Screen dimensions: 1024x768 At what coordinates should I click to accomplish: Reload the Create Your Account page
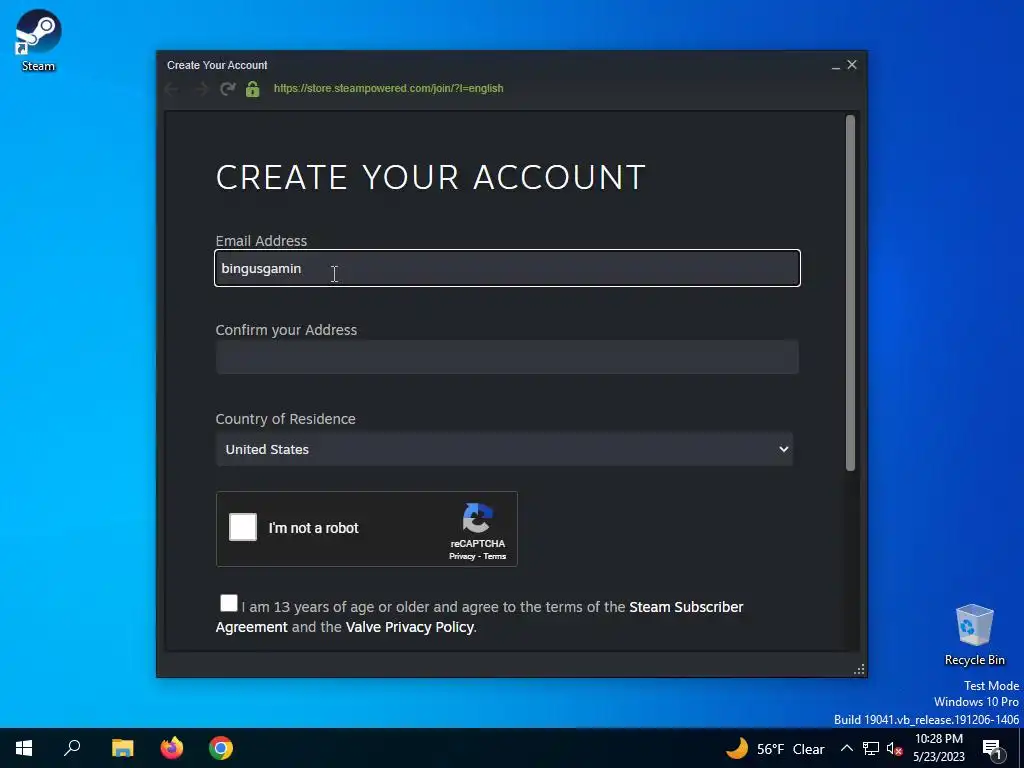point(227,89)
